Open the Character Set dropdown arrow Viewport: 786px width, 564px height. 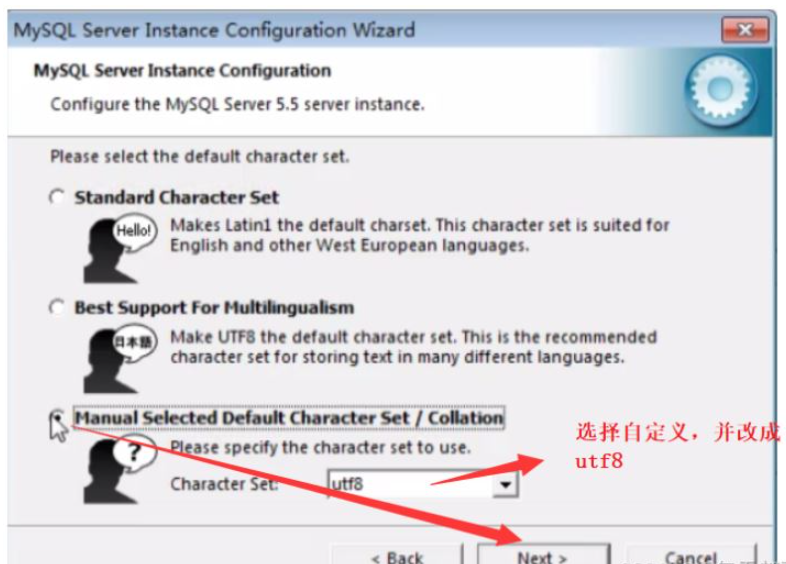click(x=505, y=484)
